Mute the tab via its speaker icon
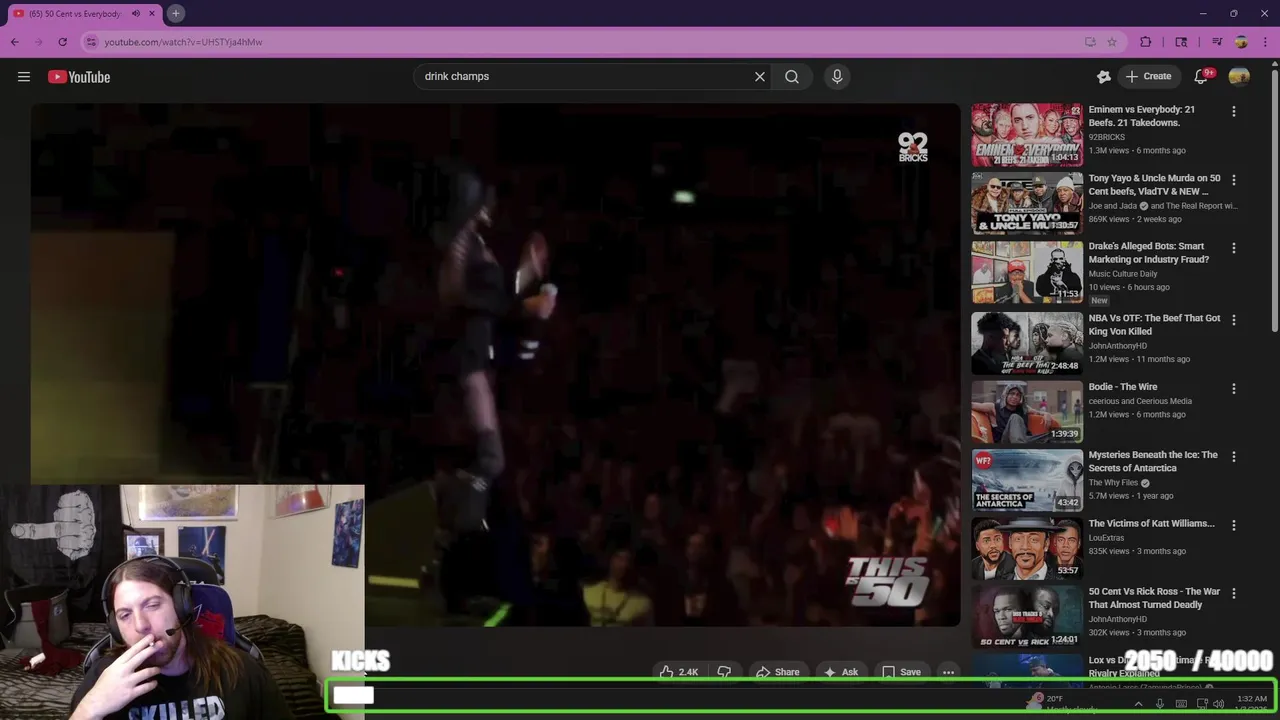This screenshot has width=1280, height=720. [x=136, y=13]
